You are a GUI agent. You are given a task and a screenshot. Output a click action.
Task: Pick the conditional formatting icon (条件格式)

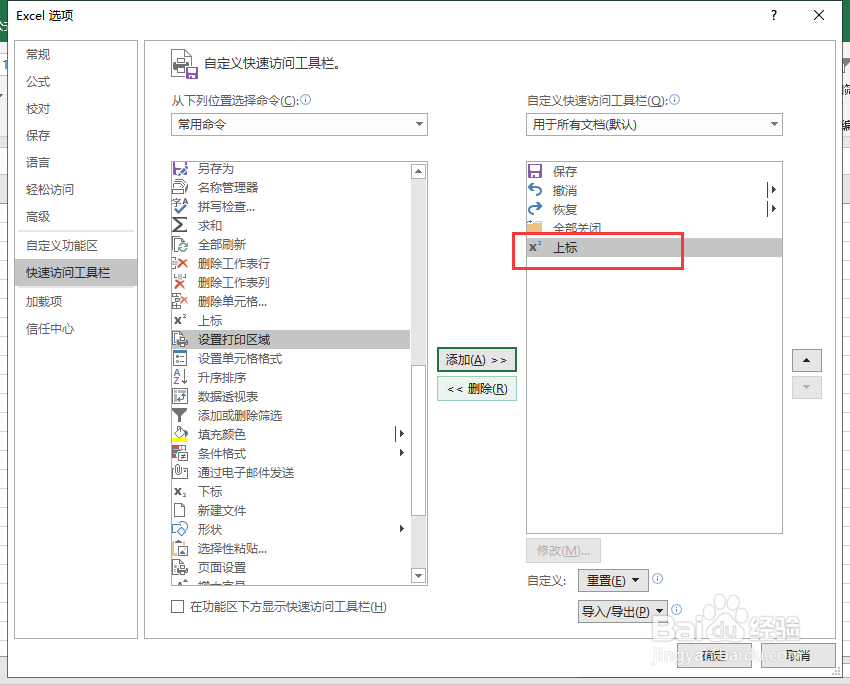coord(180,453)
